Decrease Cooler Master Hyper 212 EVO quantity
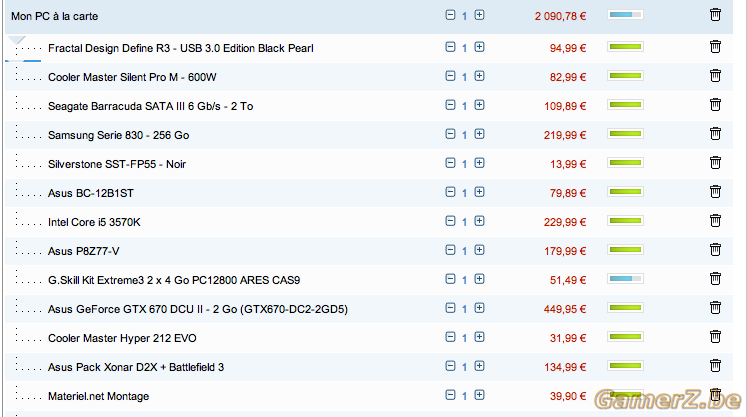747x417 pixels. coord(450,337)
